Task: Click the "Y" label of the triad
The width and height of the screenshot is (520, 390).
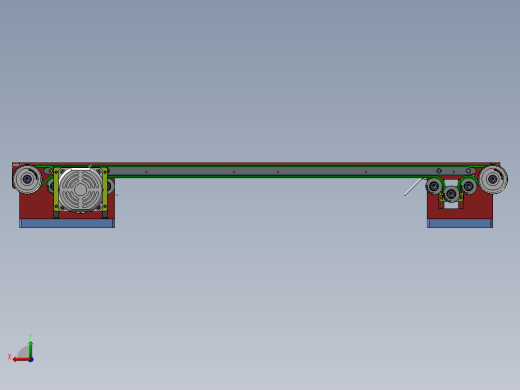Action: pyautogui.click(x=30, y=336)
